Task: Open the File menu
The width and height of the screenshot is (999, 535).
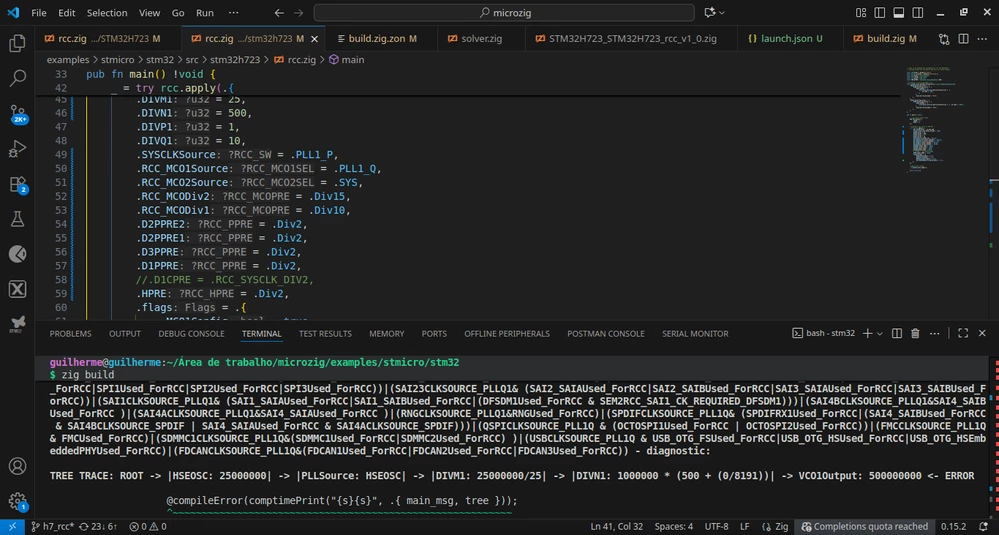Action: pos(39,13)
